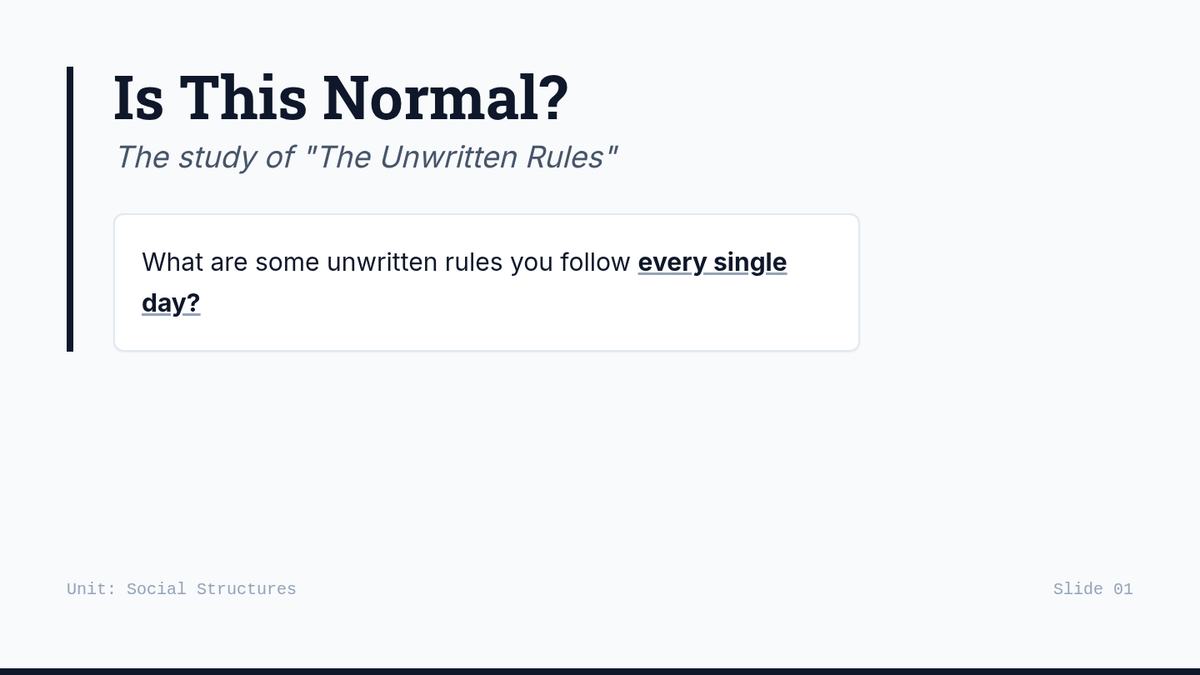Image resolution: width=1200 pixels, height=675 pixels.
Task: Click the dark vertical accent bar beside title
Action: (x=70, y=209)
